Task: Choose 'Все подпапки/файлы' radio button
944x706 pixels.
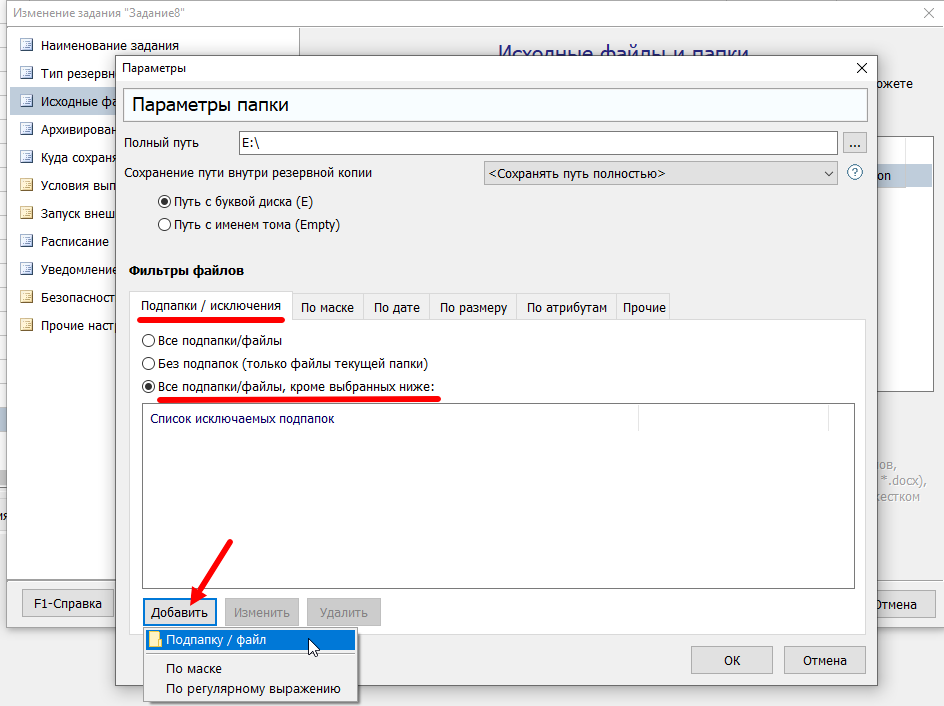Action: (149, 341)
